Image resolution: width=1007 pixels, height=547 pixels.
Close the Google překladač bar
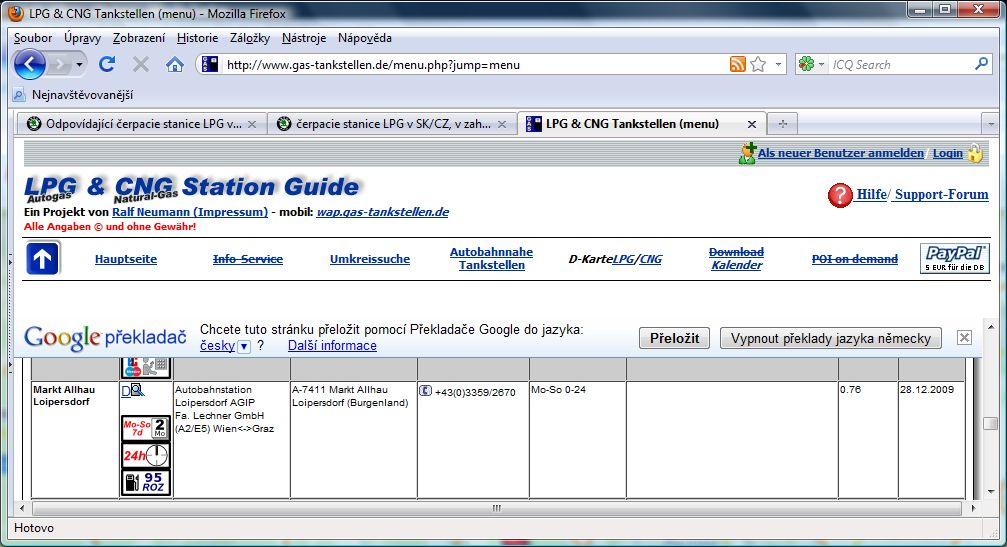pos(964,338)
